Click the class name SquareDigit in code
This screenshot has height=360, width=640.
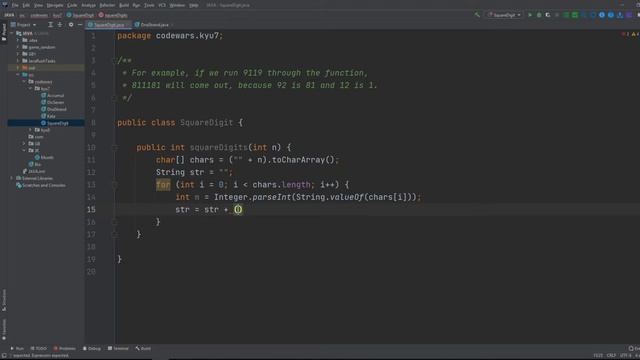[207, 123]
